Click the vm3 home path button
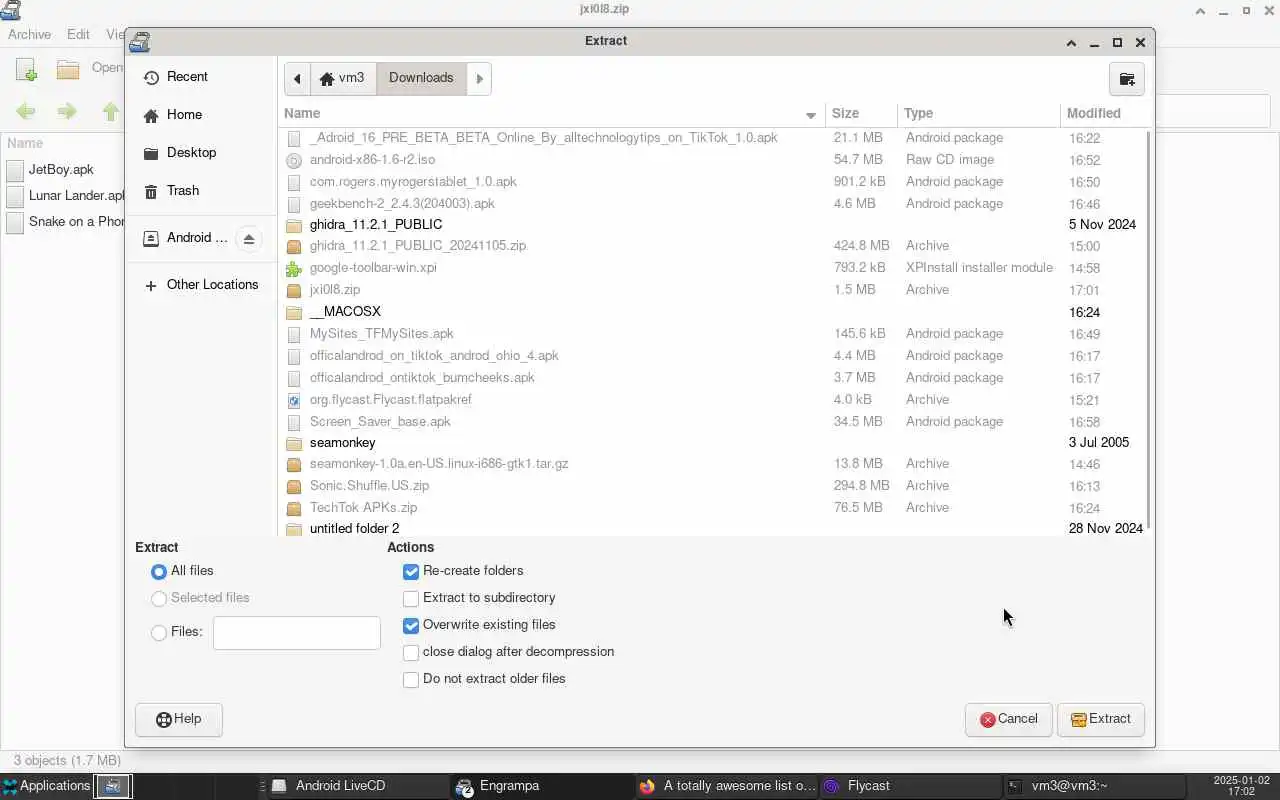 pyautogui.click(x=343, y=78)
